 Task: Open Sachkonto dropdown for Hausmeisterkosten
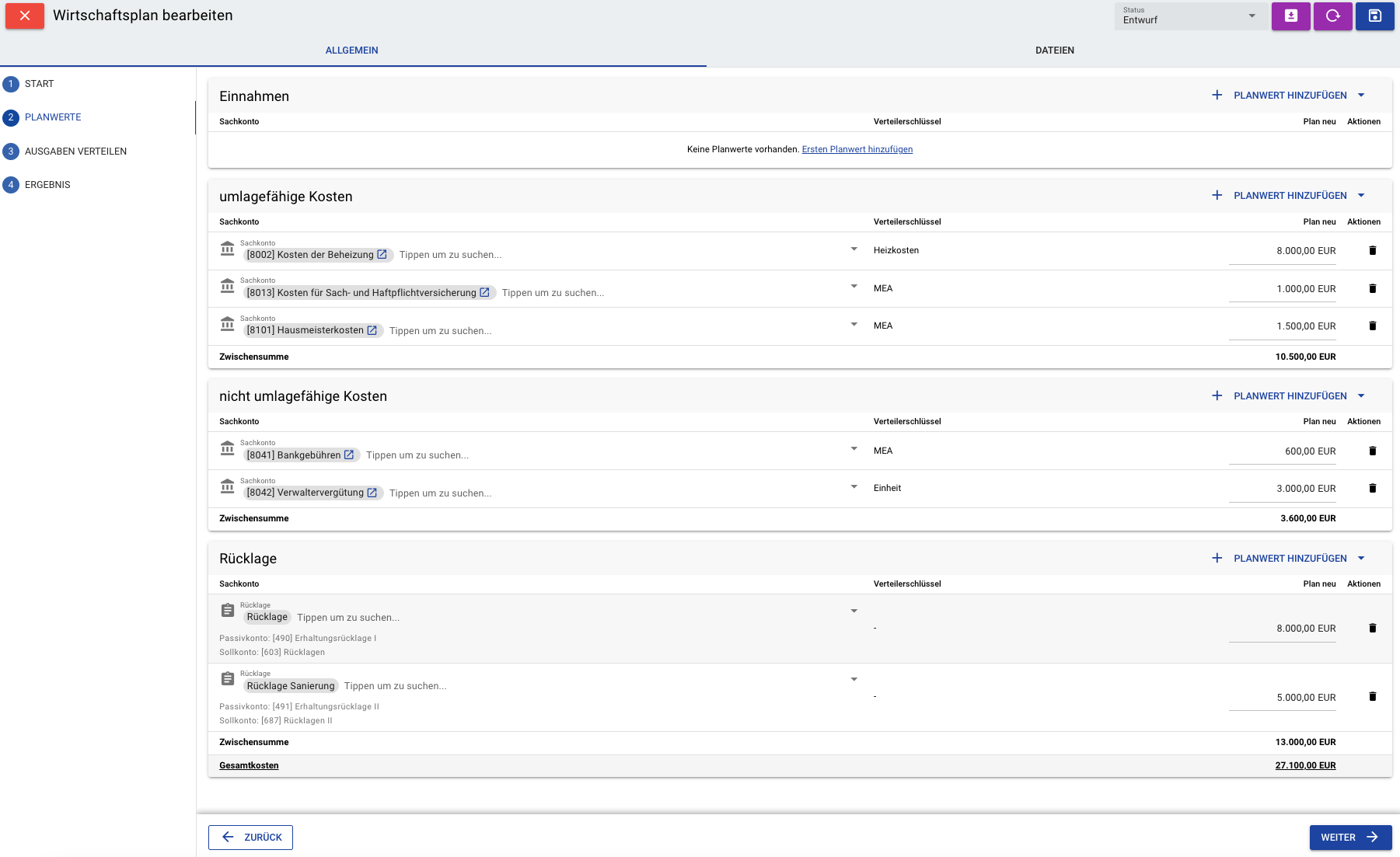pos(854,325)
